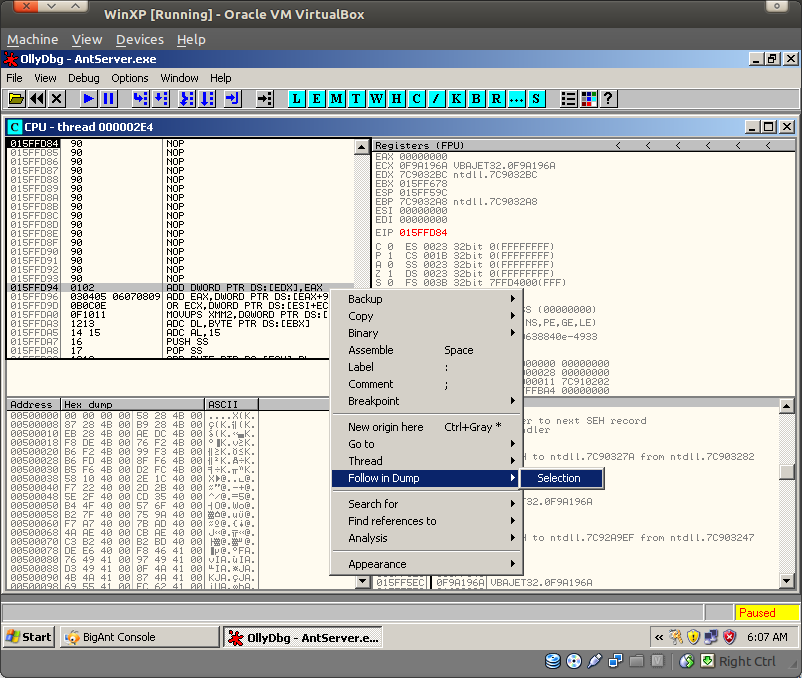Choose Assemble from context menu

coord(427,350)
